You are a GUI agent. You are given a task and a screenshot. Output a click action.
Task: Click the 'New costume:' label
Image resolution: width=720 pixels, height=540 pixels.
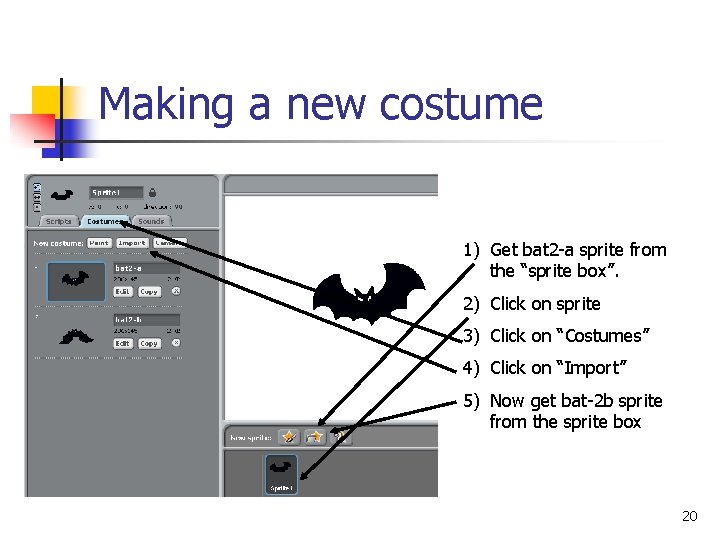pos(58,243)
